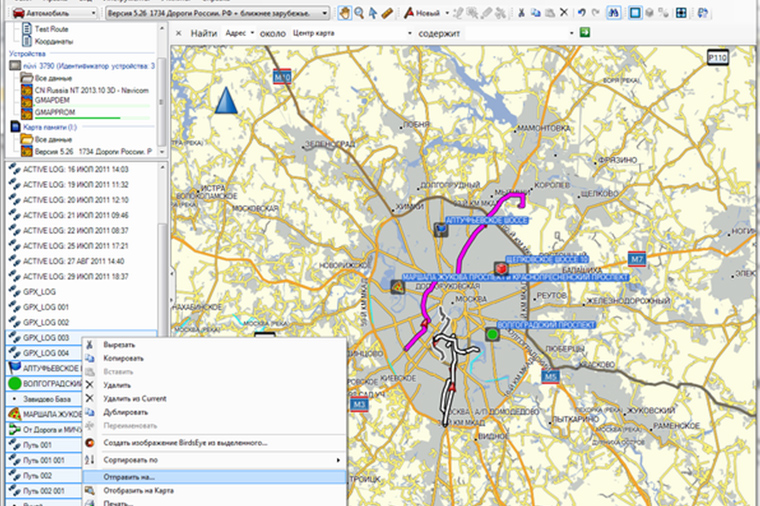Click the track list scroll-up arrow
The width and height of the screenshot is (760, 506).
coord(162,167)
